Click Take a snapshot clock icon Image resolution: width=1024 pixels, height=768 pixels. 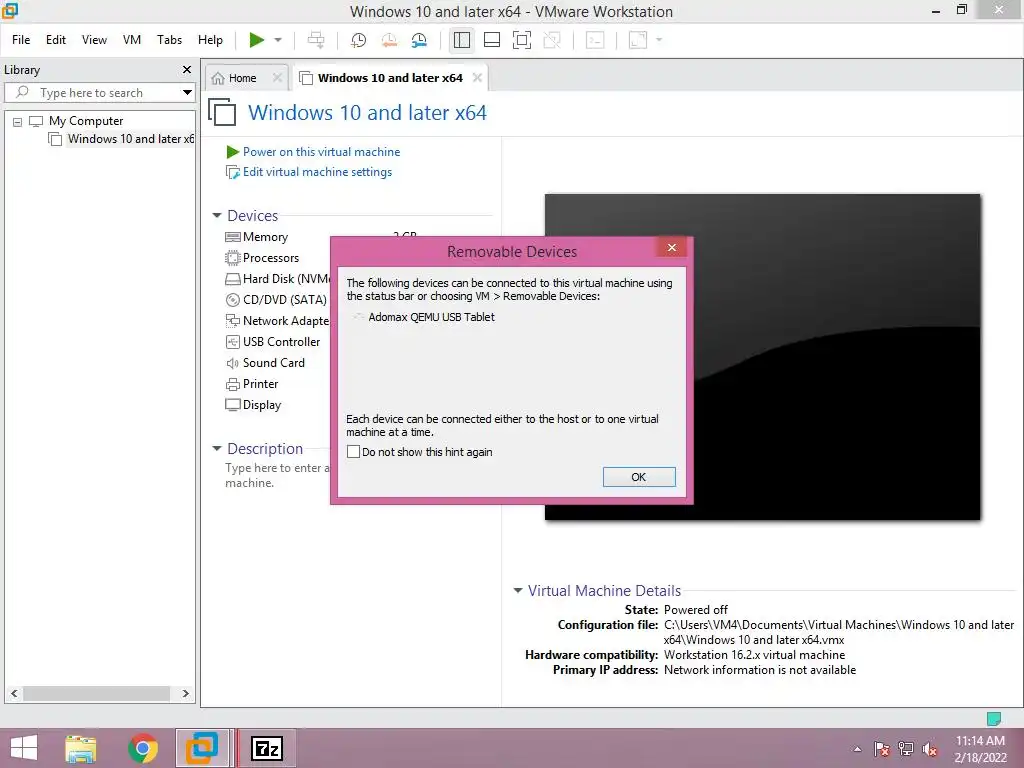(x=358, y=40)
